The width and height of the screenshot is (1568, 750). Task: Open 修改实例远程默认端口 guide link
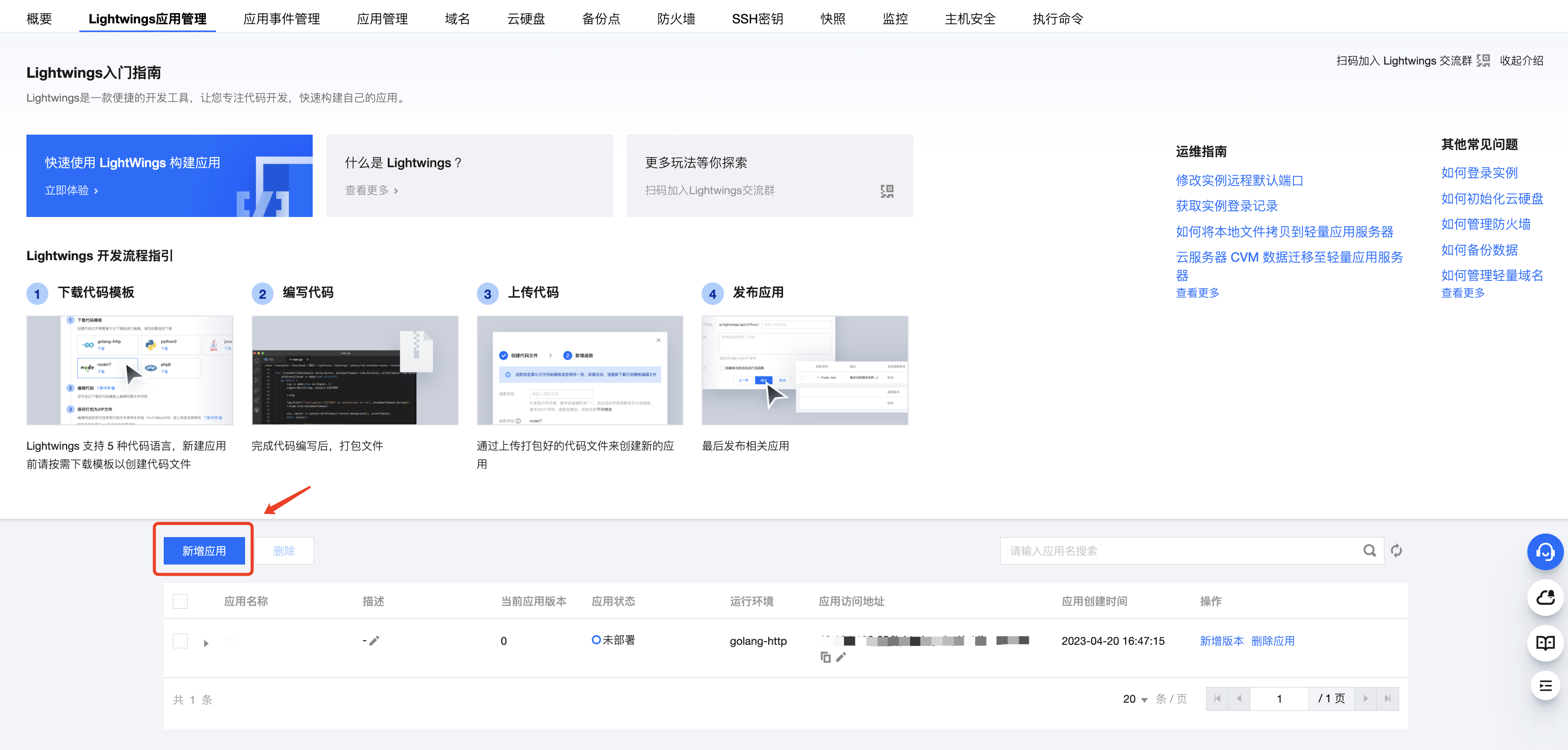point(1240,180)
